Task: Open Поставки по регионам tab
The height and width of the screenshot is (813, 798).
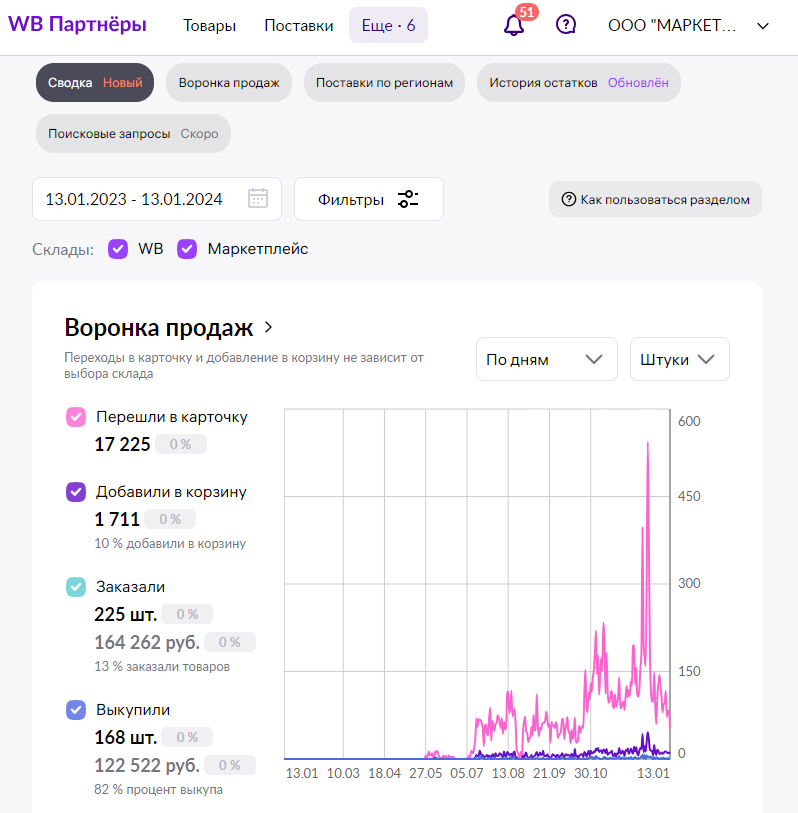Action: point(384,82)
